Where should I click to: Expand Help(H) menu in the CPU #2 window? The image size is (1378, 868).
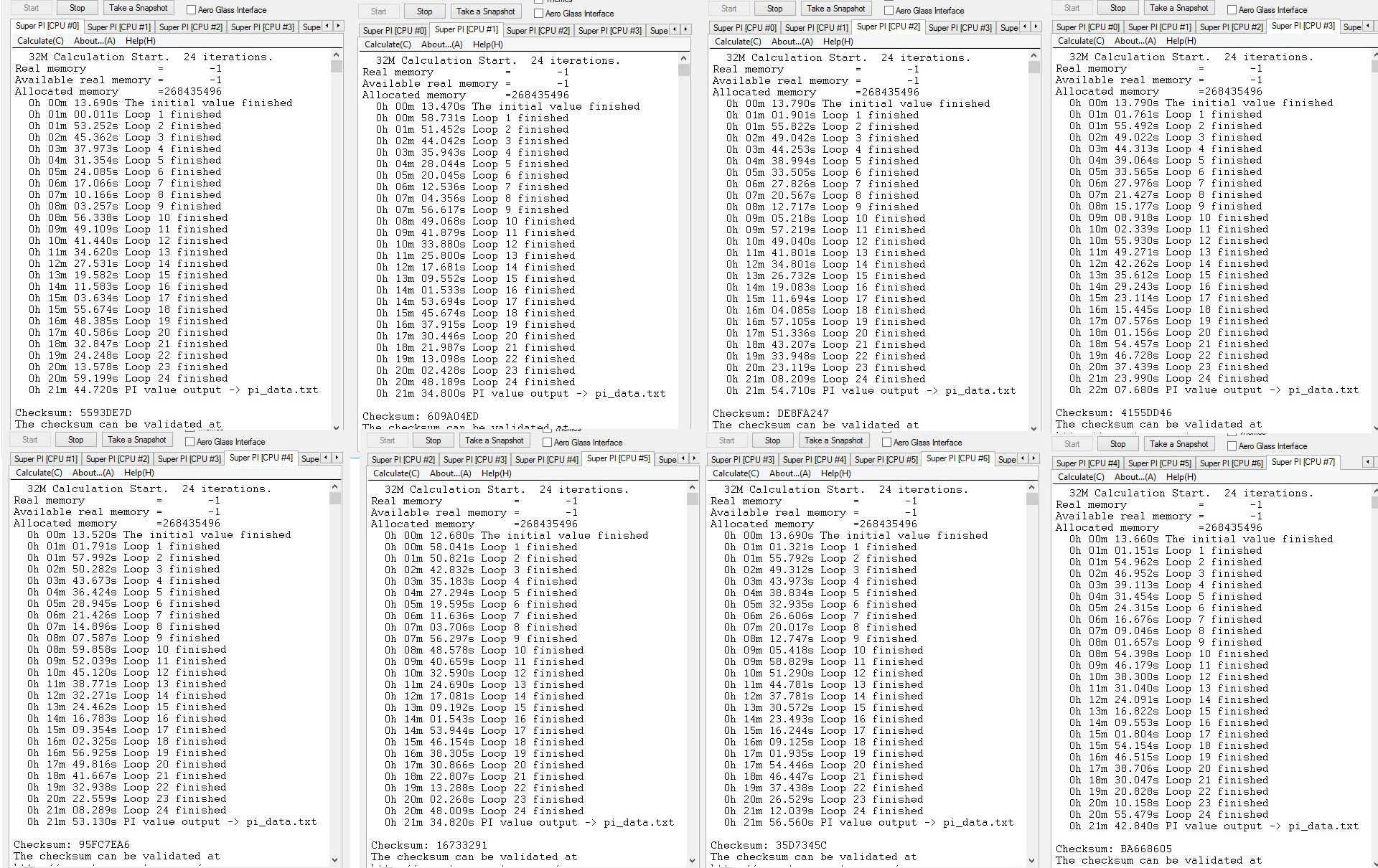click(x=838, y=42)
